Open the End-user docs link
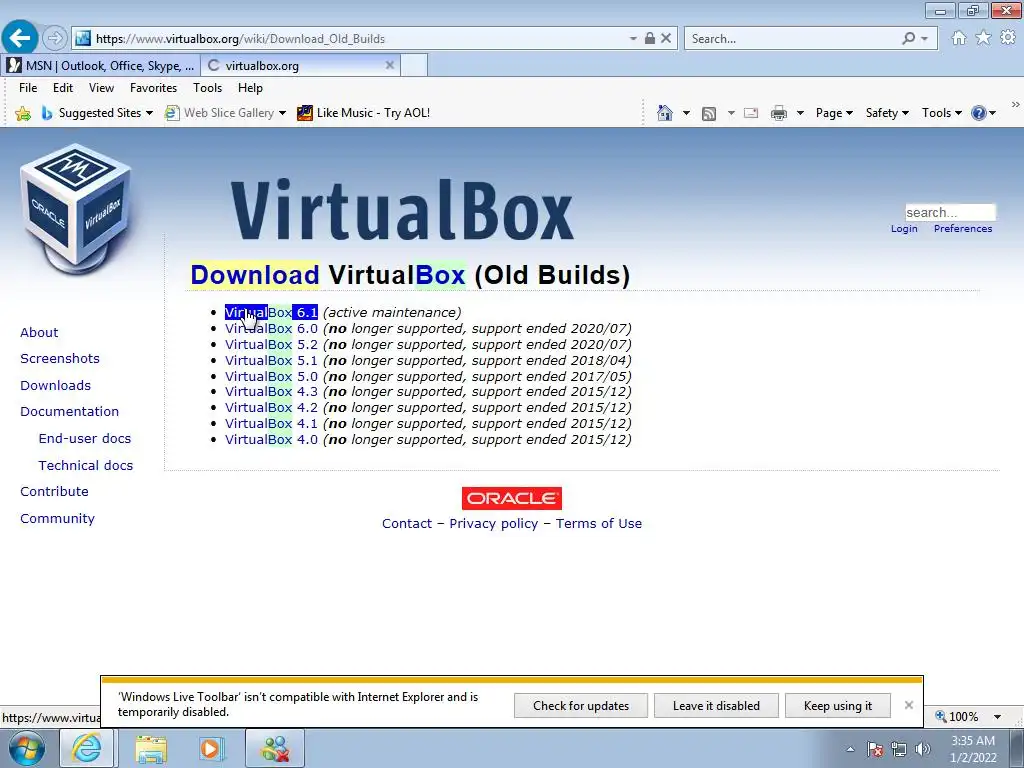The width and height of the screenshot is (1024, 768). click(x=85, y=438)
